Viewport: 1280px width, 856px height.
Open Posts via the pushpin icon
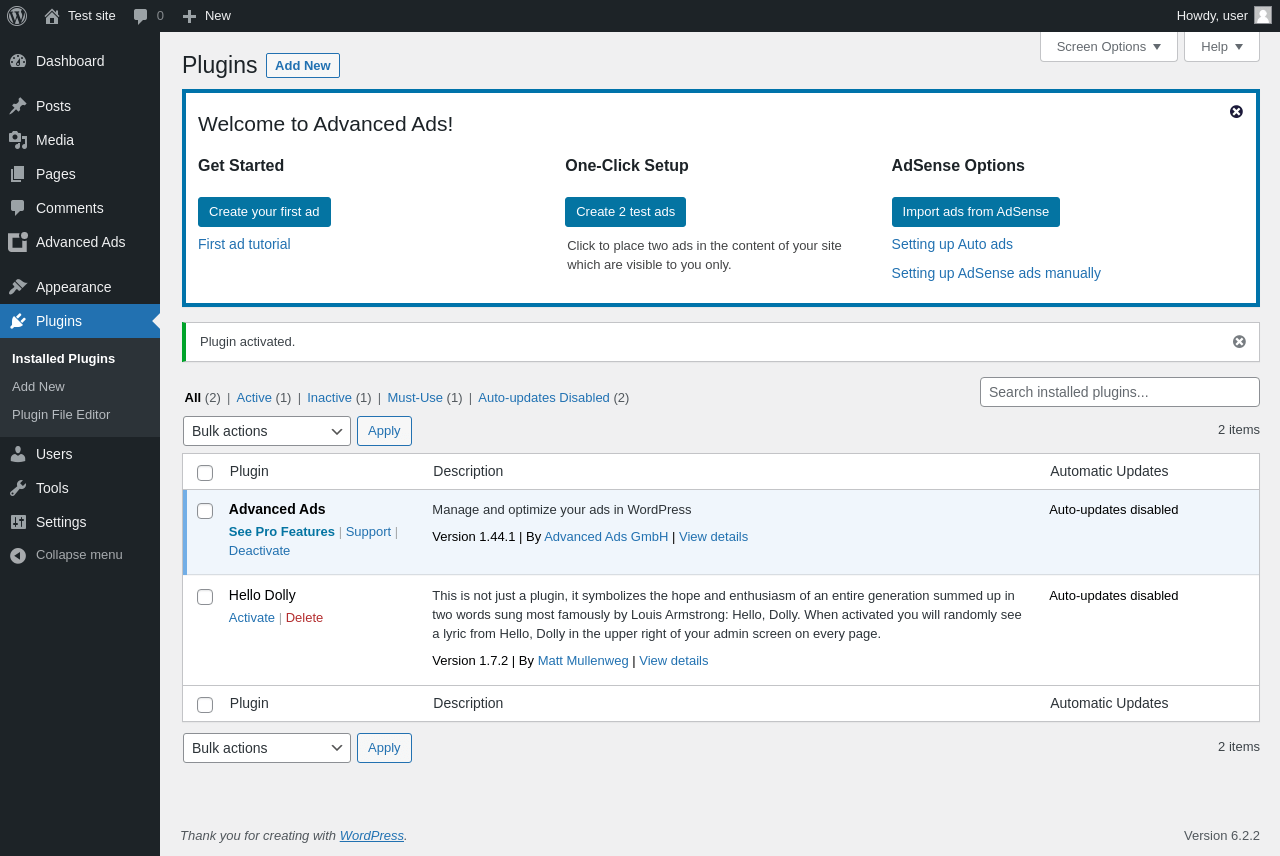(18, 106)
